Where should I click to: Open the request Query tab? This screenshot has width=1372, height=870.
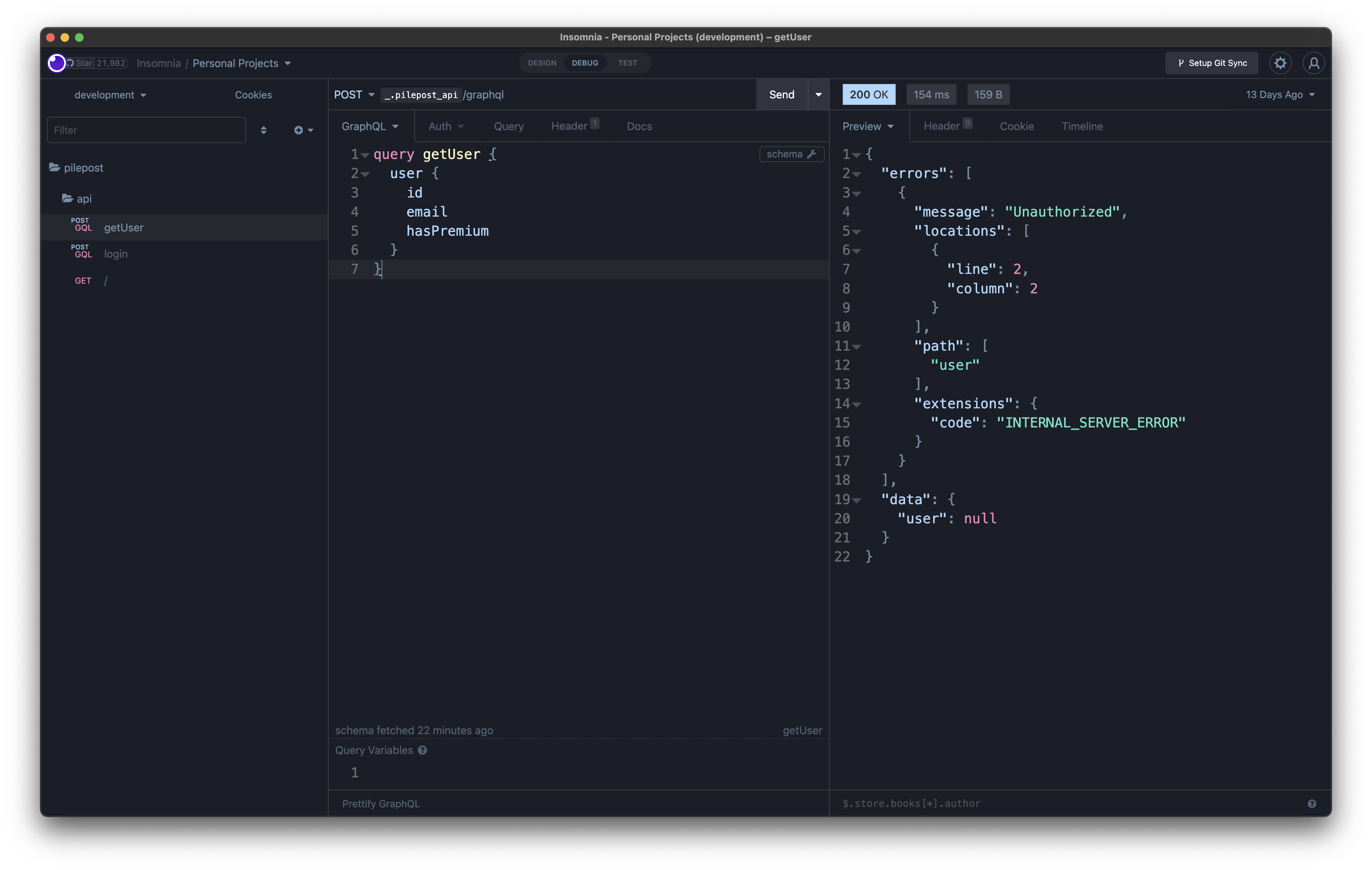tap(508, 126)
